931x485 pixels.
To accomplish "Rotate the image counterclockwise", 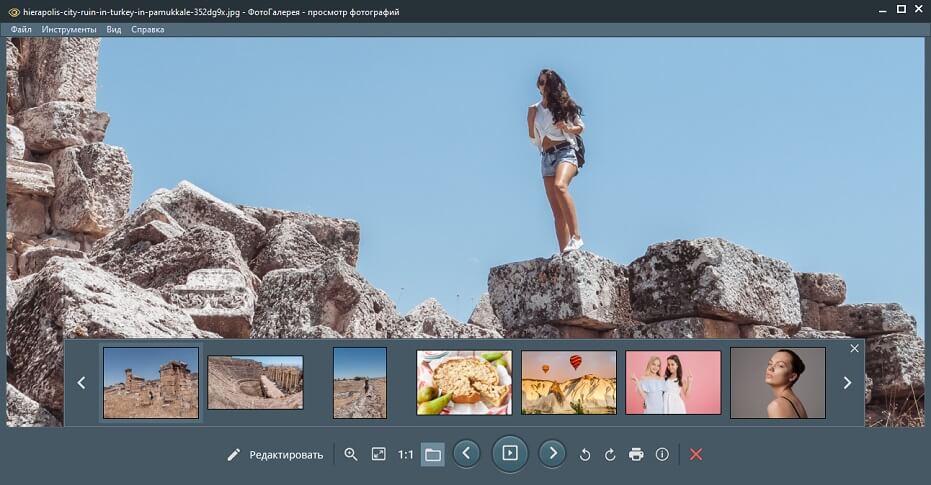I will (585, 454).
